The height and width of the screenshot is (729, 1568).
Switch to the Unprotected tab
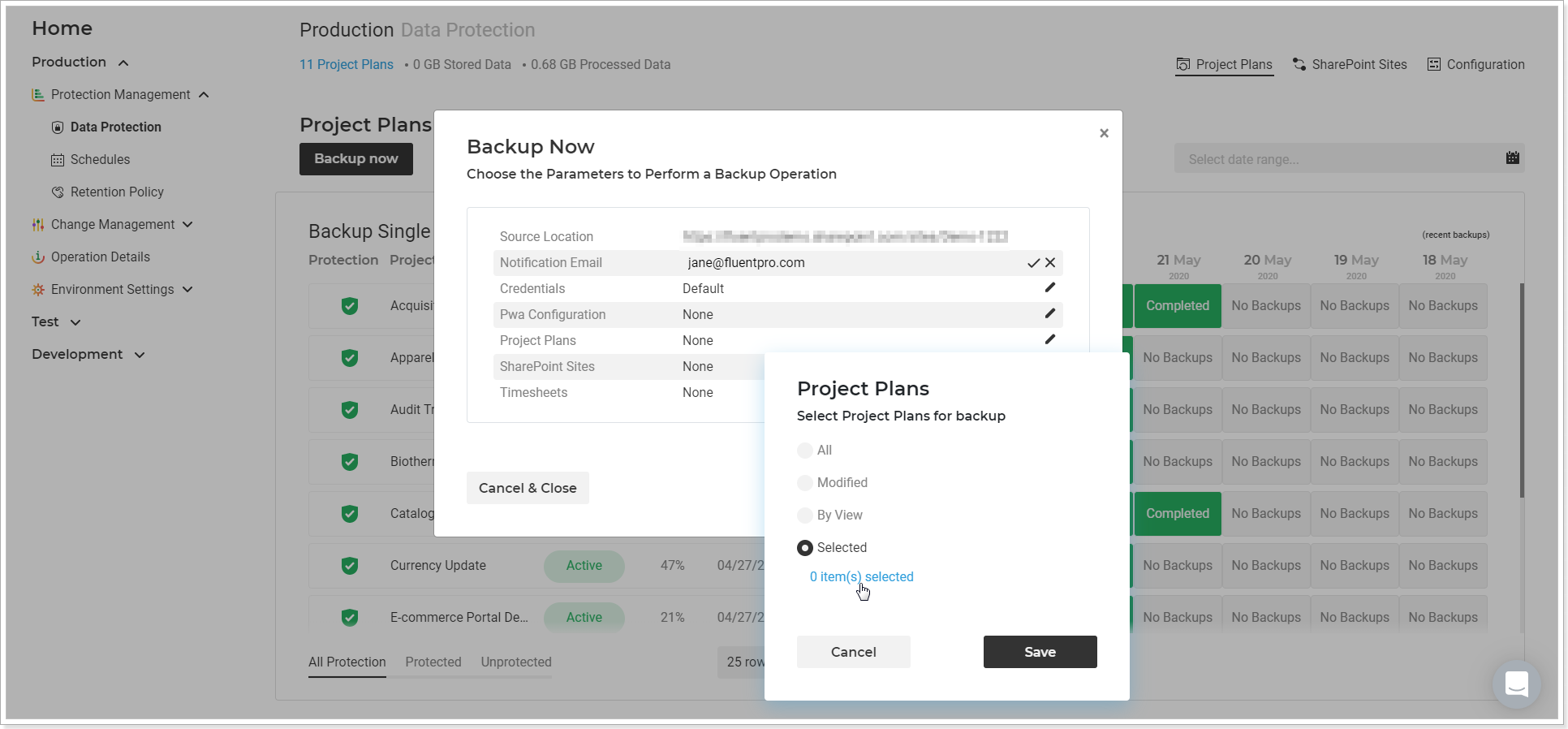tap(516, 662)
